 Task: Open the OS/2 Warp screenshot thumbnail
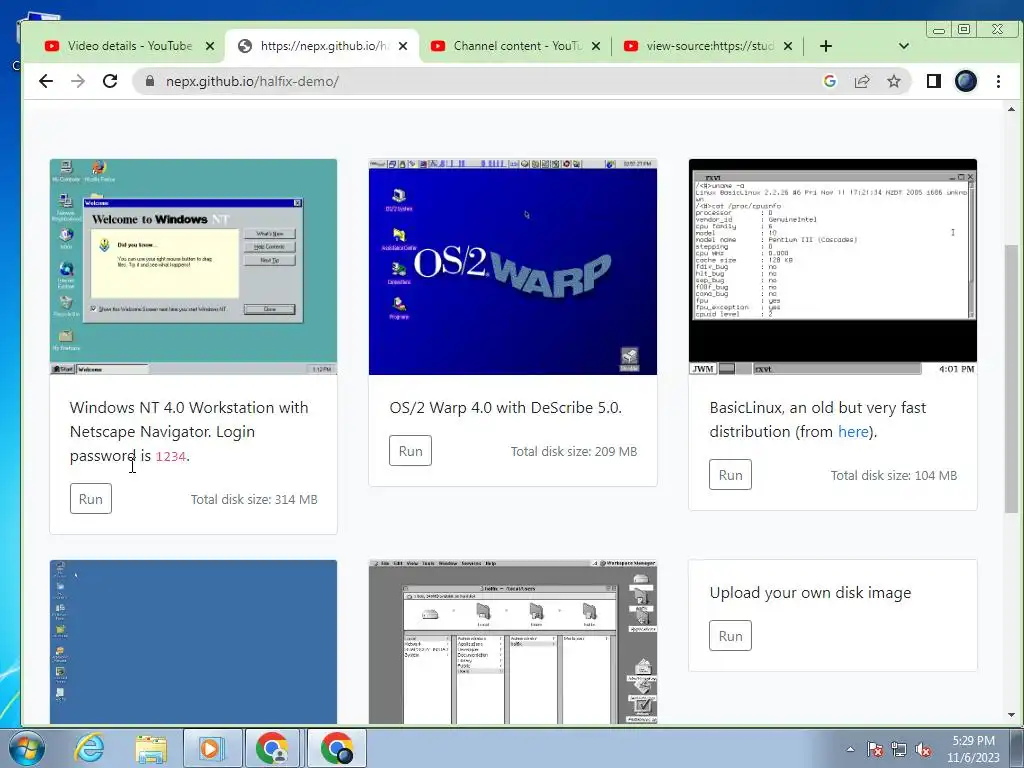(x=513, y=267)
